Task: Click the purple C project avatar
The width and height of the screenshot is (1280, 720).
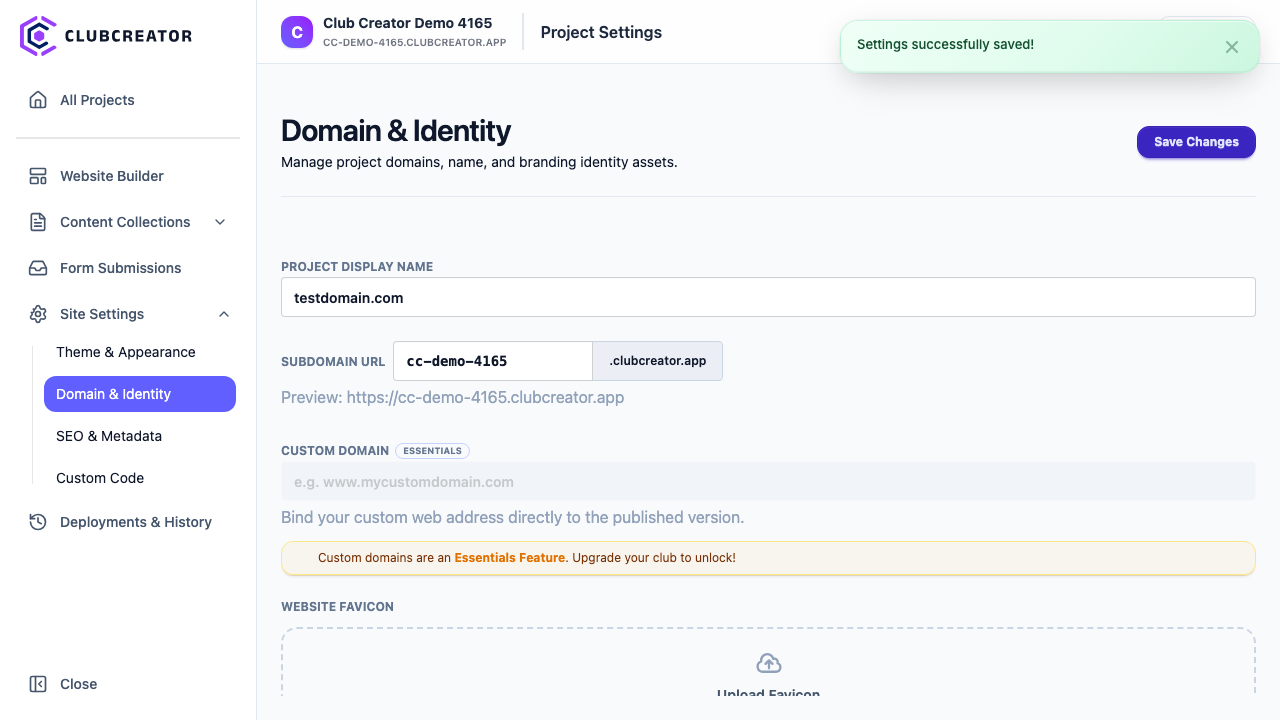Action: [297, 32]
